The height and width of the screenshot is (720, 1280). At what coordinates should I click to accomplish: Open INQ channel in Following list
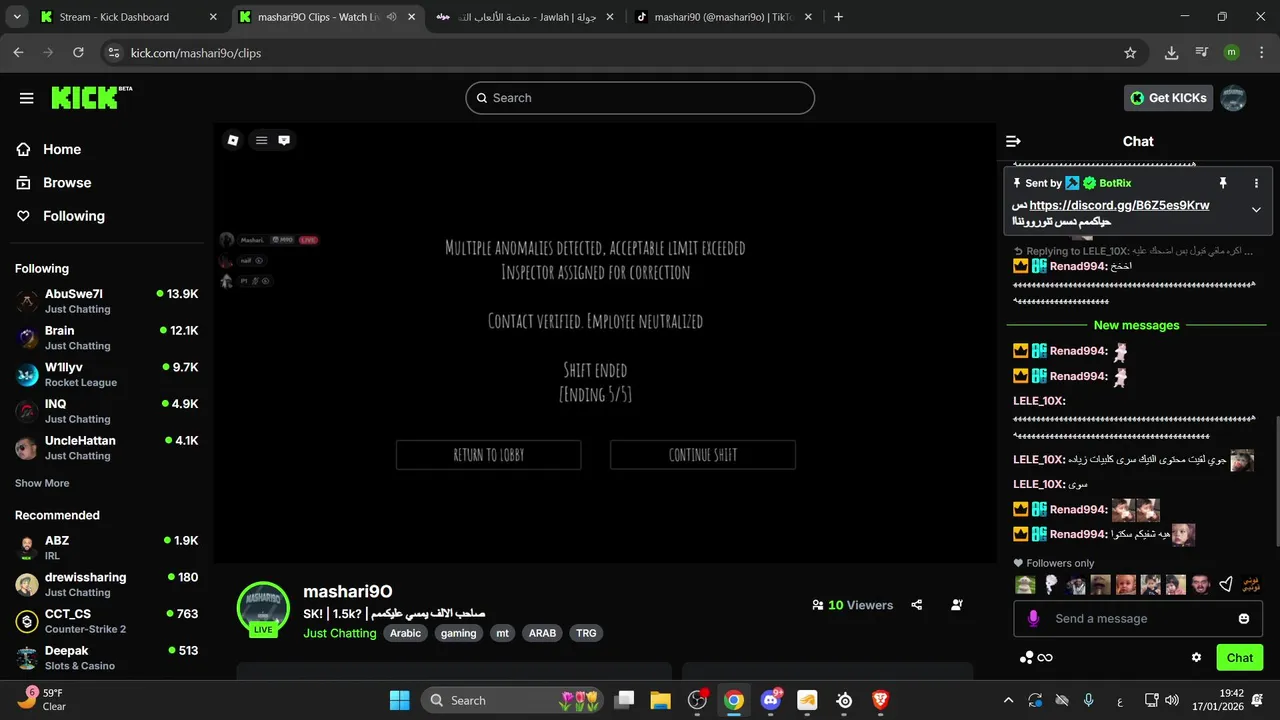click(x=106, y=411)
